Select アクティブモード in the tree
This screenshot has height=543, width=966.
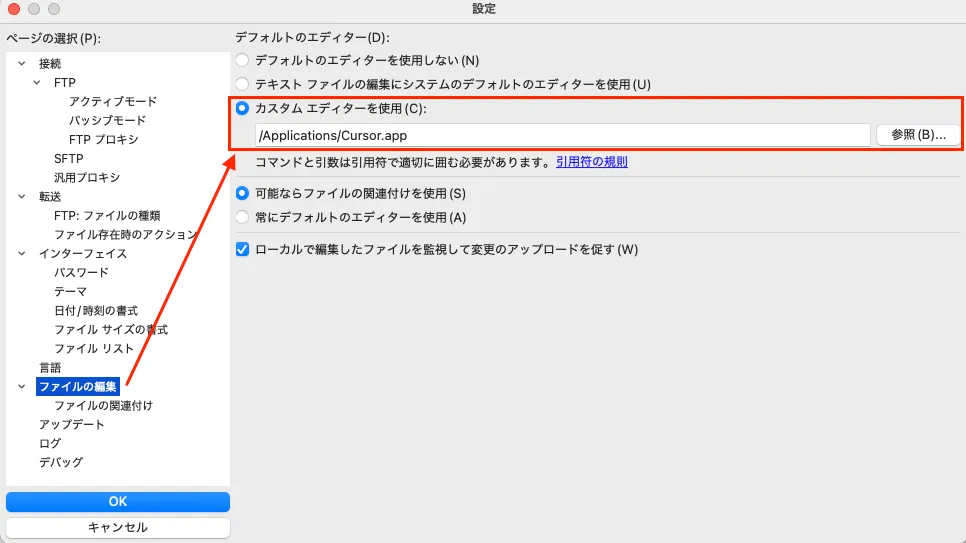[x=113, y=101]
